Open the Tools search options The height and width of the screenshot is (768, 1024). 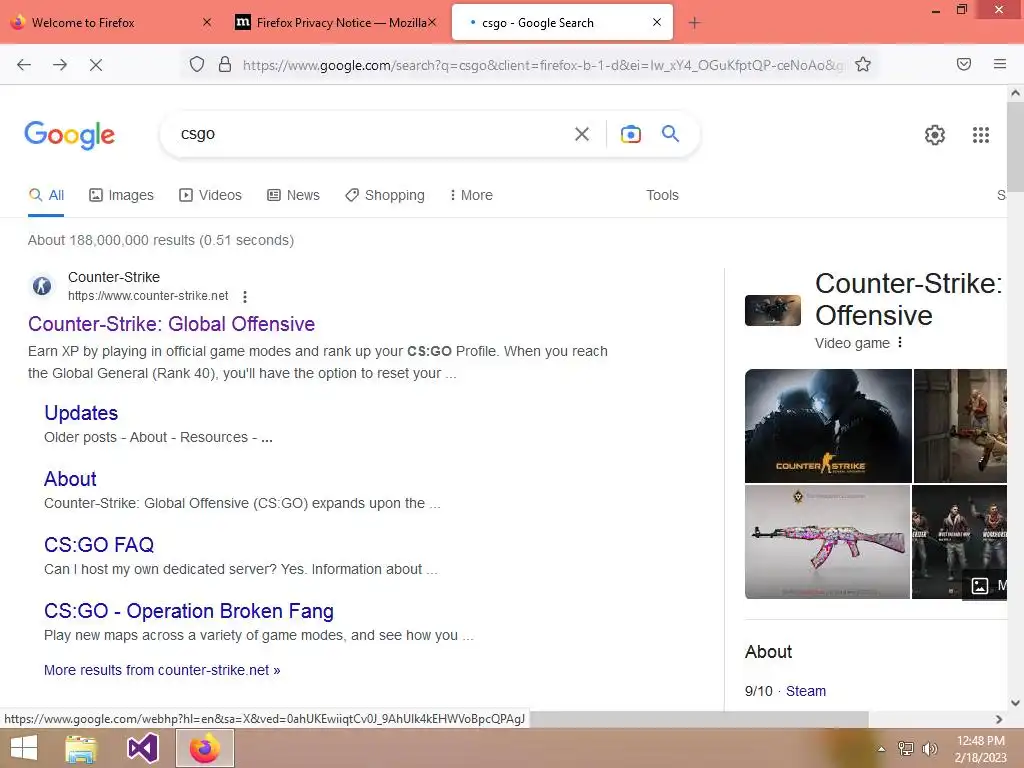(662, 195)
